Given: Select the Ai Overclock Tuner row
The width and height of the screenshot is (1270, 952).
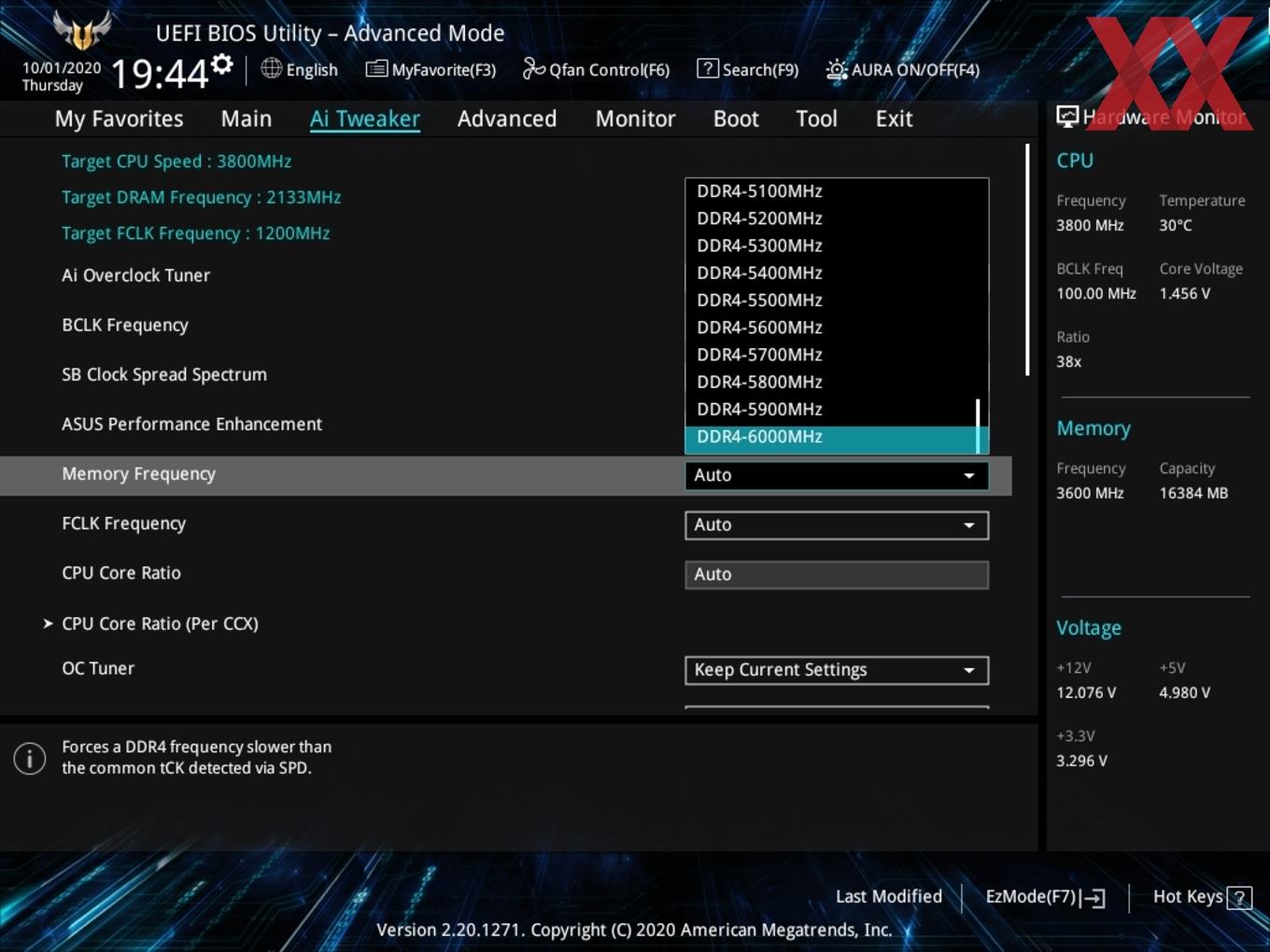Looking at the screenshot, I should coord(135,275).
